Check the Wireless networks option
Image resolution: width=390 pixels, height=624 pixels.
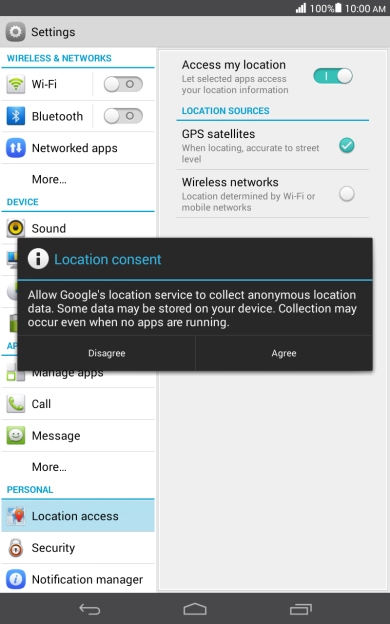[x=347, y=194]
